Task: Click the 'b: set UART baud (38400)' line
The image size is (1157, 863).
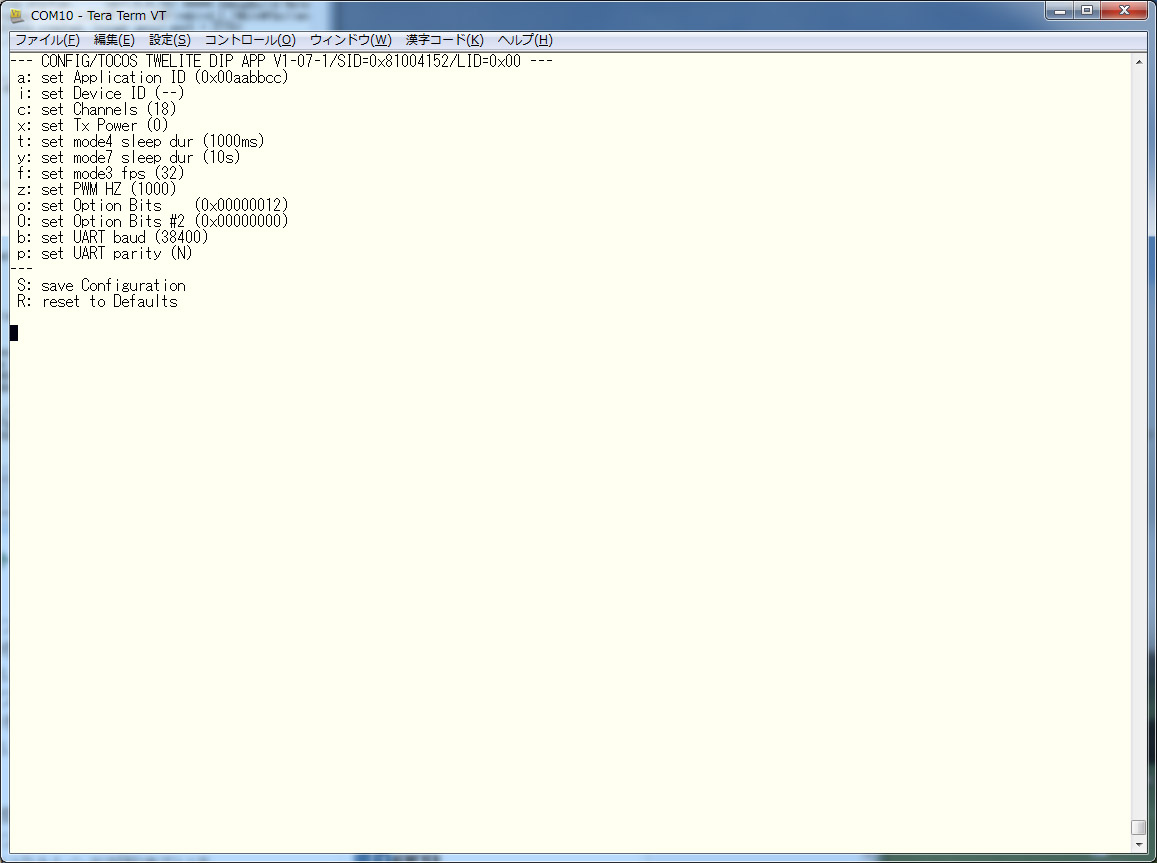Action: [112, 238]
